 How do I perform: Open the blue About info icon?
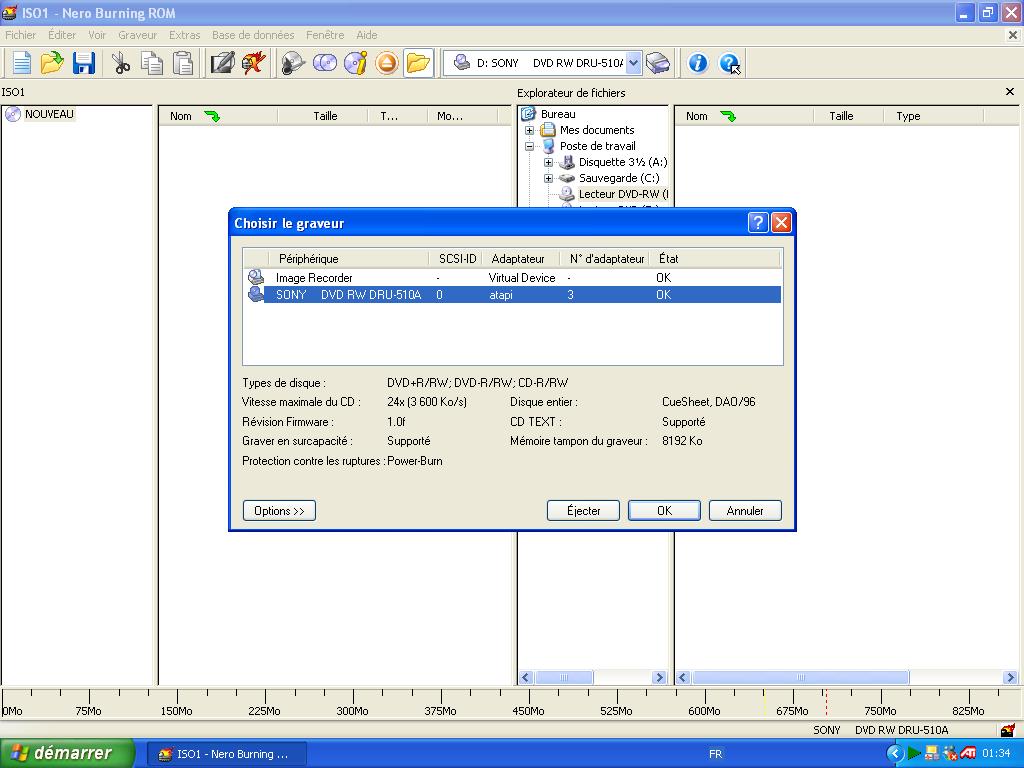(x=697, y=63)
